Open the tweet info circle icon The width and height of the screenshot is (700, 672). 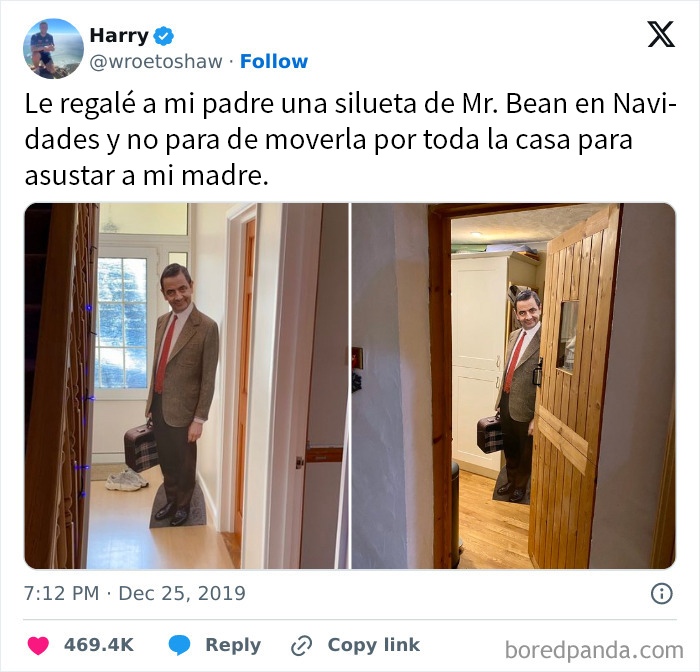coord(662,594)
